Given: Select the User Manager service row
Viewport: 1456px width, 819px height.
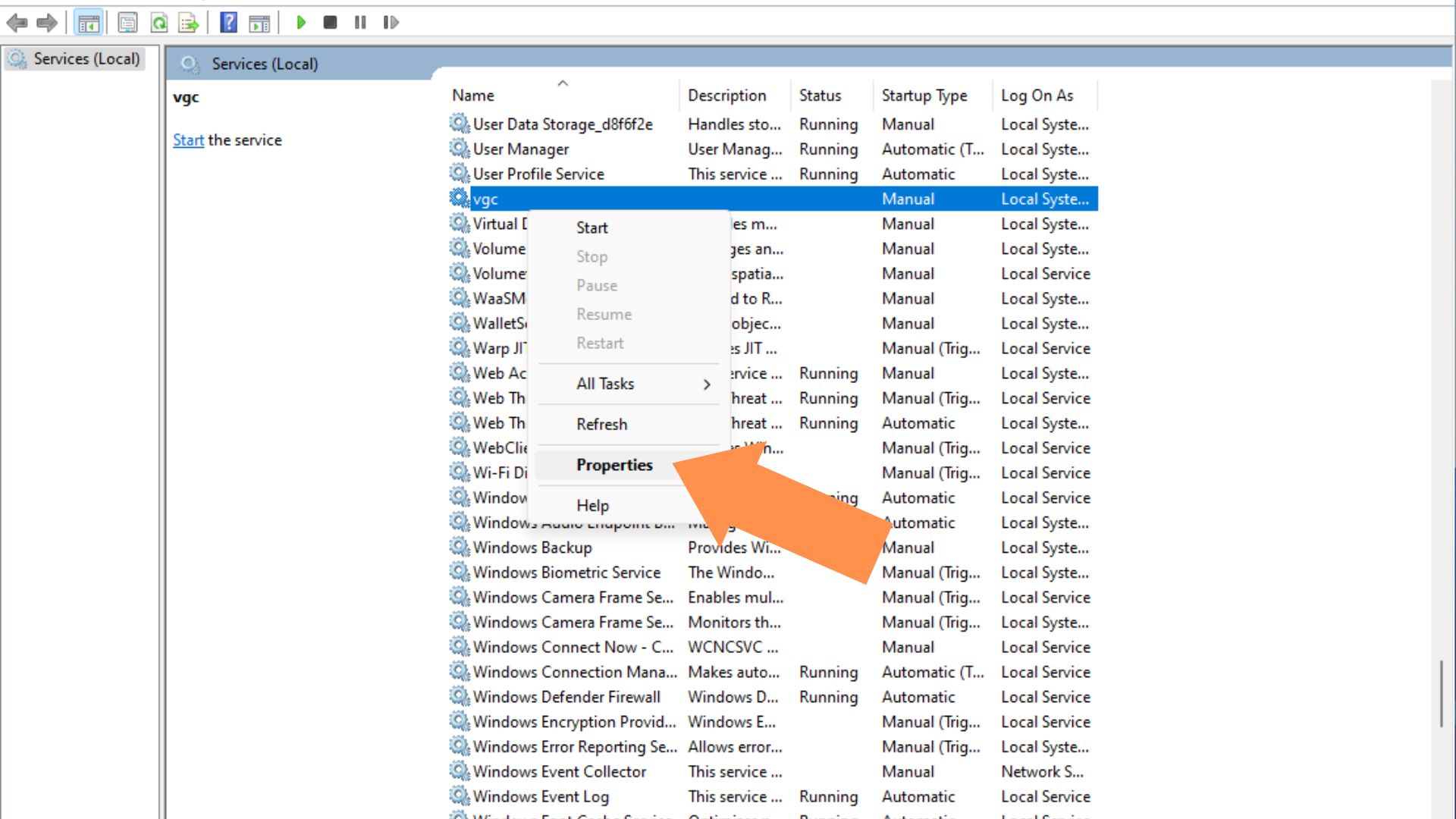Looking at the screenshot, I should pos(773,149).
